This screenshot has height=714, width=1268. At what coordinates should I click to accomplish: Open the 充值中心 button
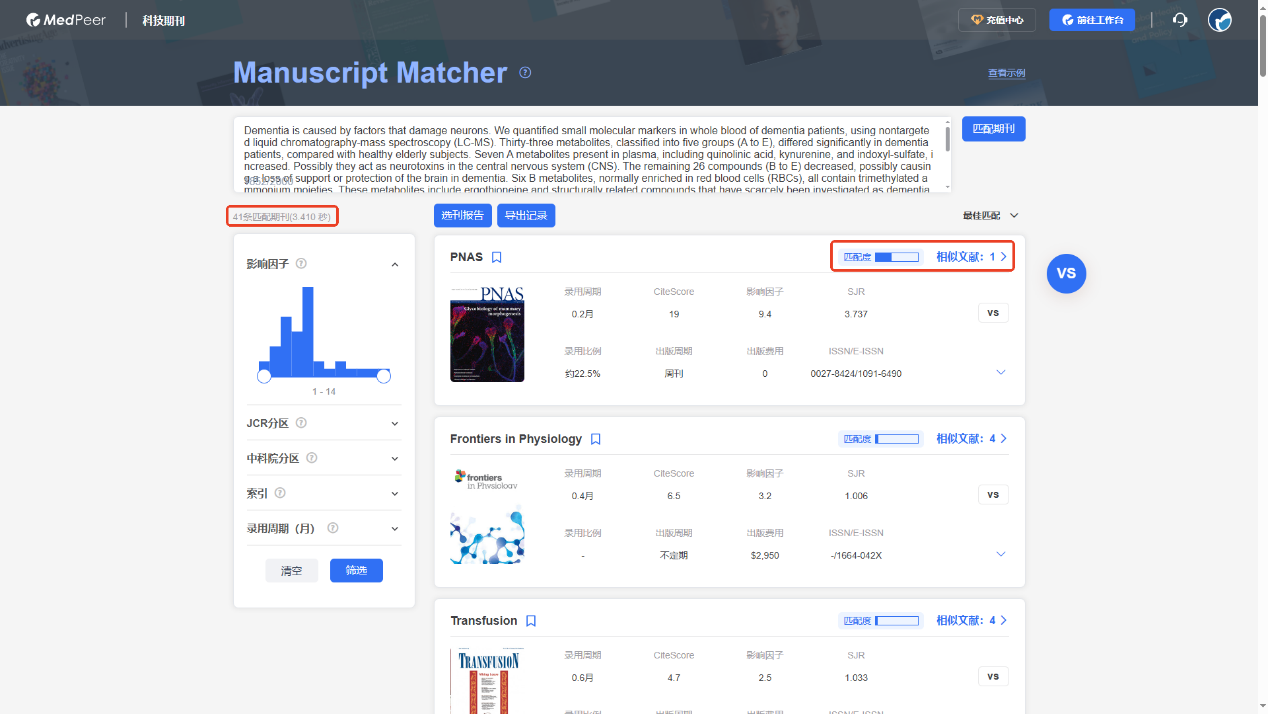pyautogui.click(x=996, y=20)
